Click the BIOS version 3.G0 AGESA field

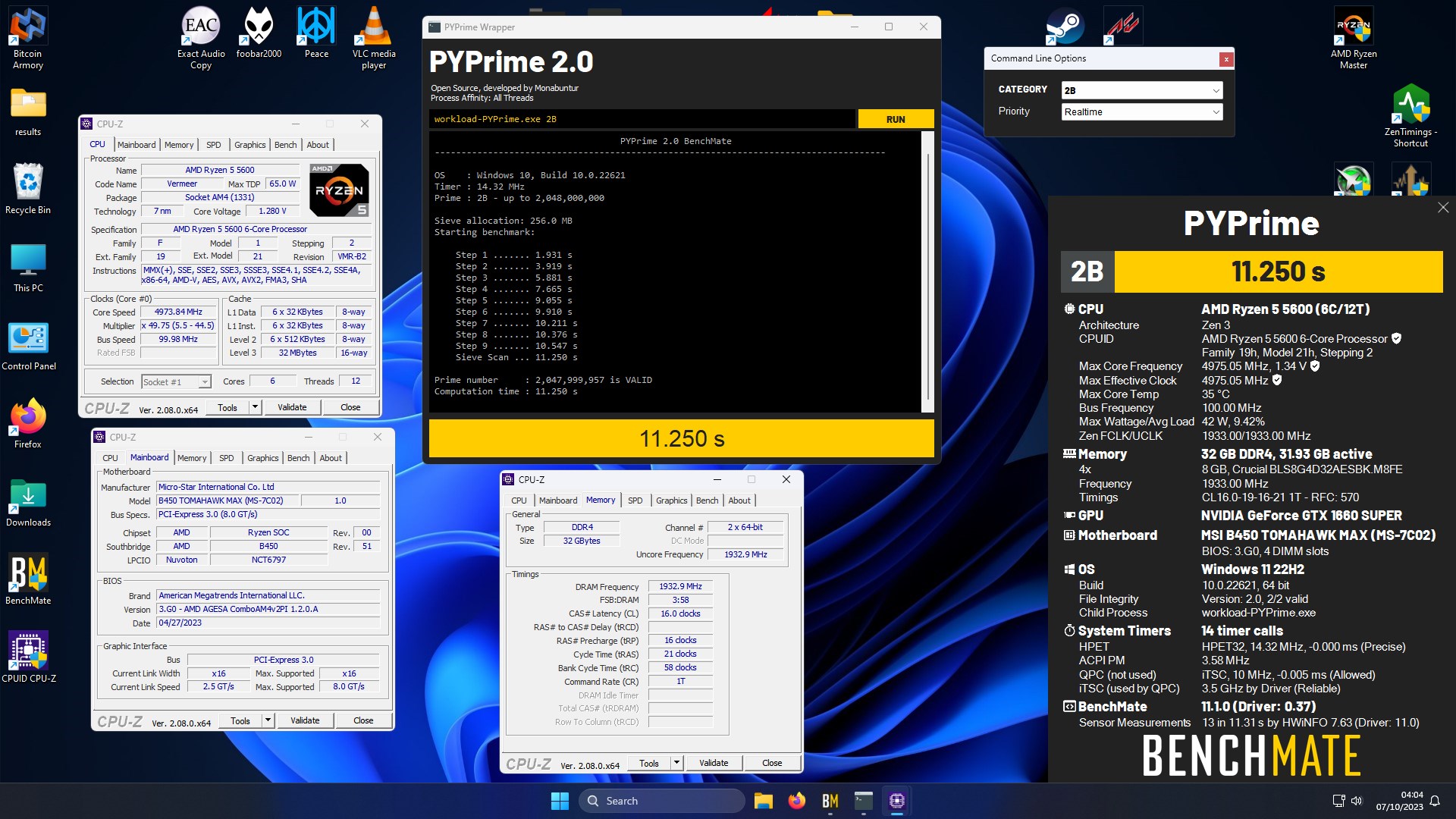[268, 610]
